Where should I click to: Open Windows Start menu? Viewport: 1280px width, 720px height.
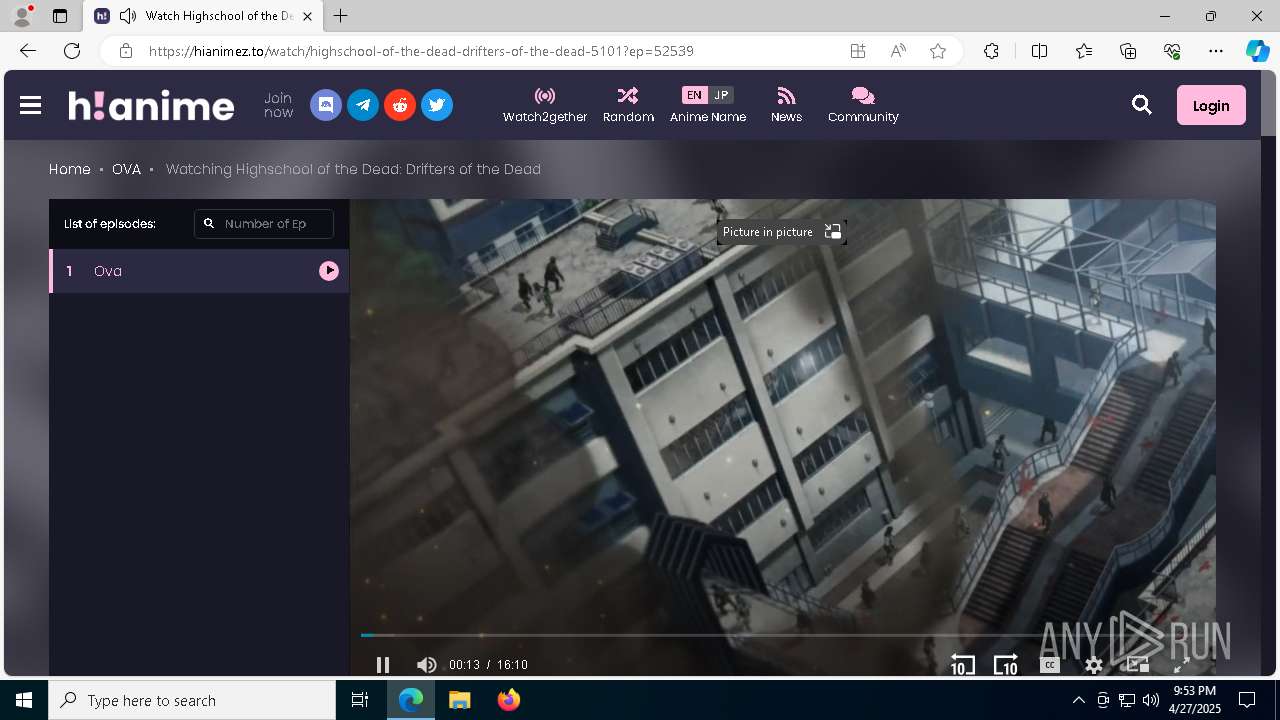pyautogui.click(x=24, y=700)
